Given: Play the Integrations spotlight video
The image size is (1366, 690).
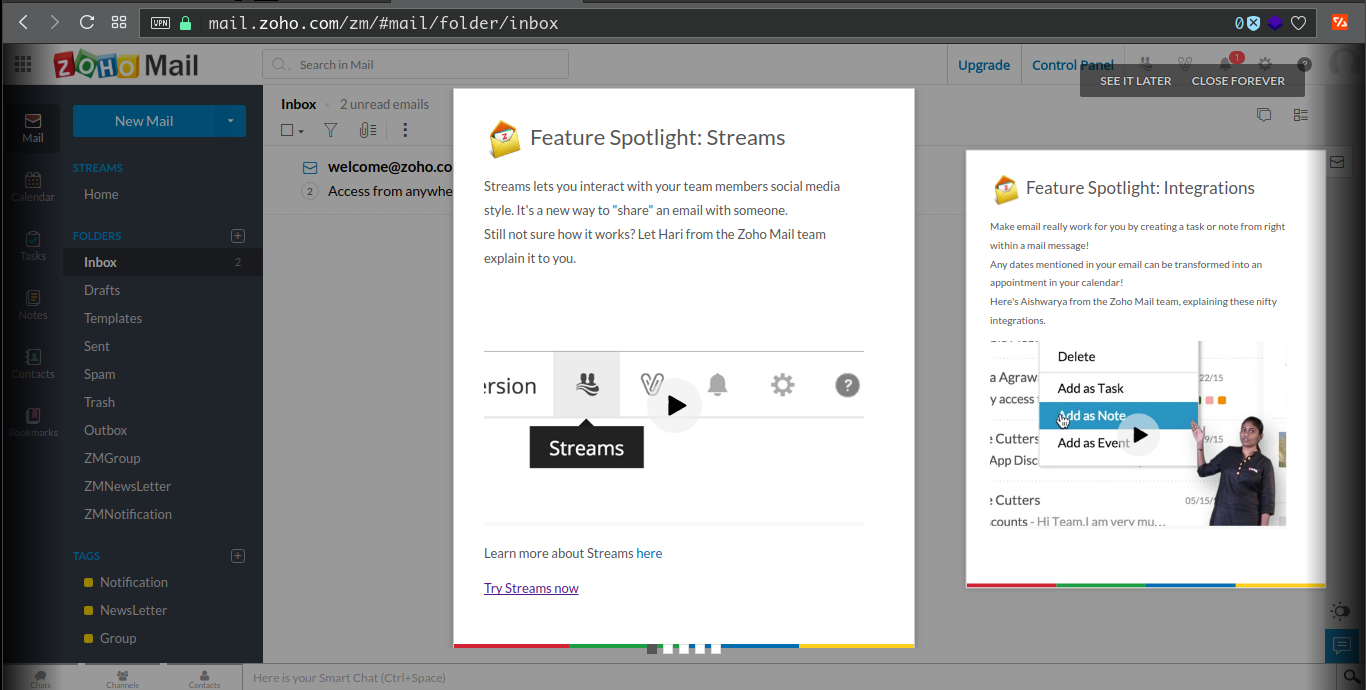Looking at the screenshot, I should tap(1139, 435).
